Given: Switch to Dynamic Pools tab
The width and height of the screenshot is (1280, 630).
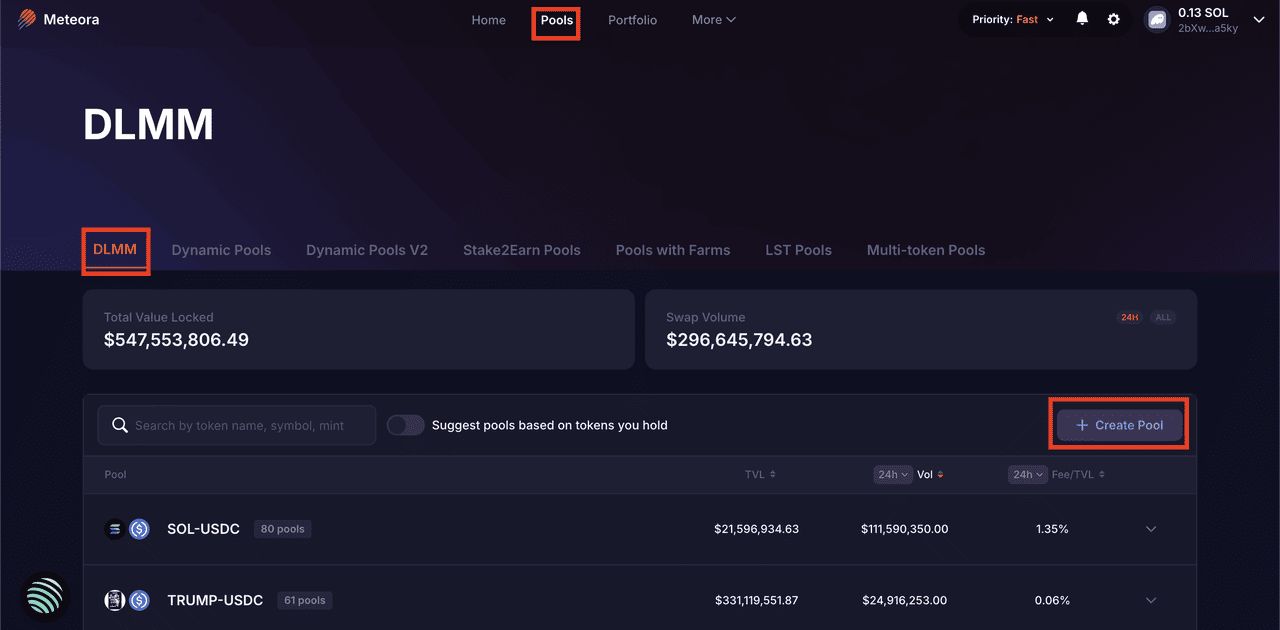Looking at the screenshot, I should [x=221, y=250].
